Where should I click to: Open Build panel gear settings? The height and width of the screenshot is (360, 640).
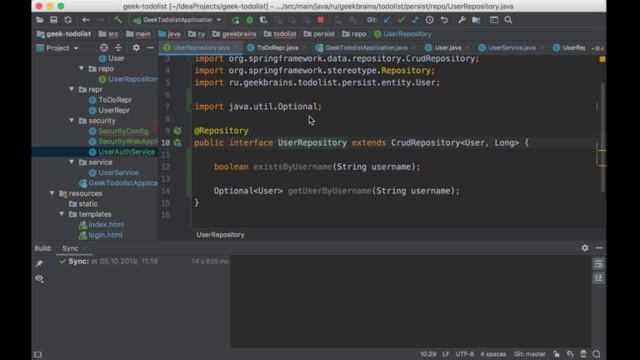[x=585, y=248]
